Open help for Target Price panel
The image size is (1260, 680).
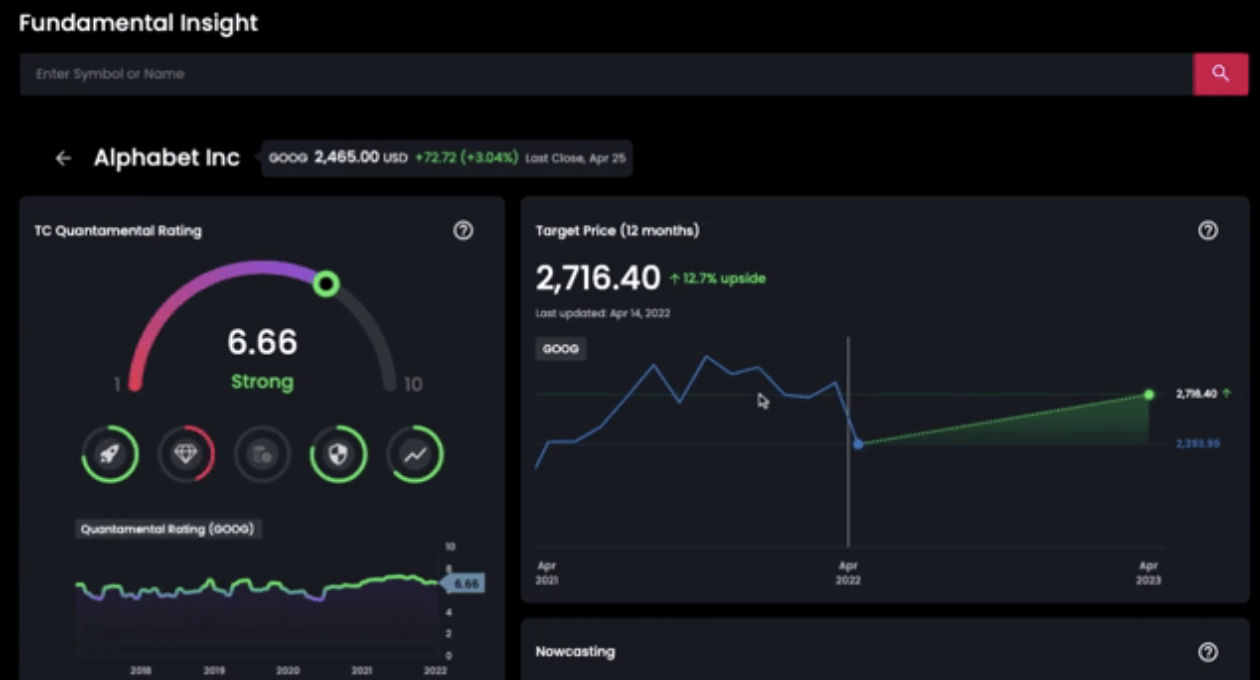pos(1208,231)
